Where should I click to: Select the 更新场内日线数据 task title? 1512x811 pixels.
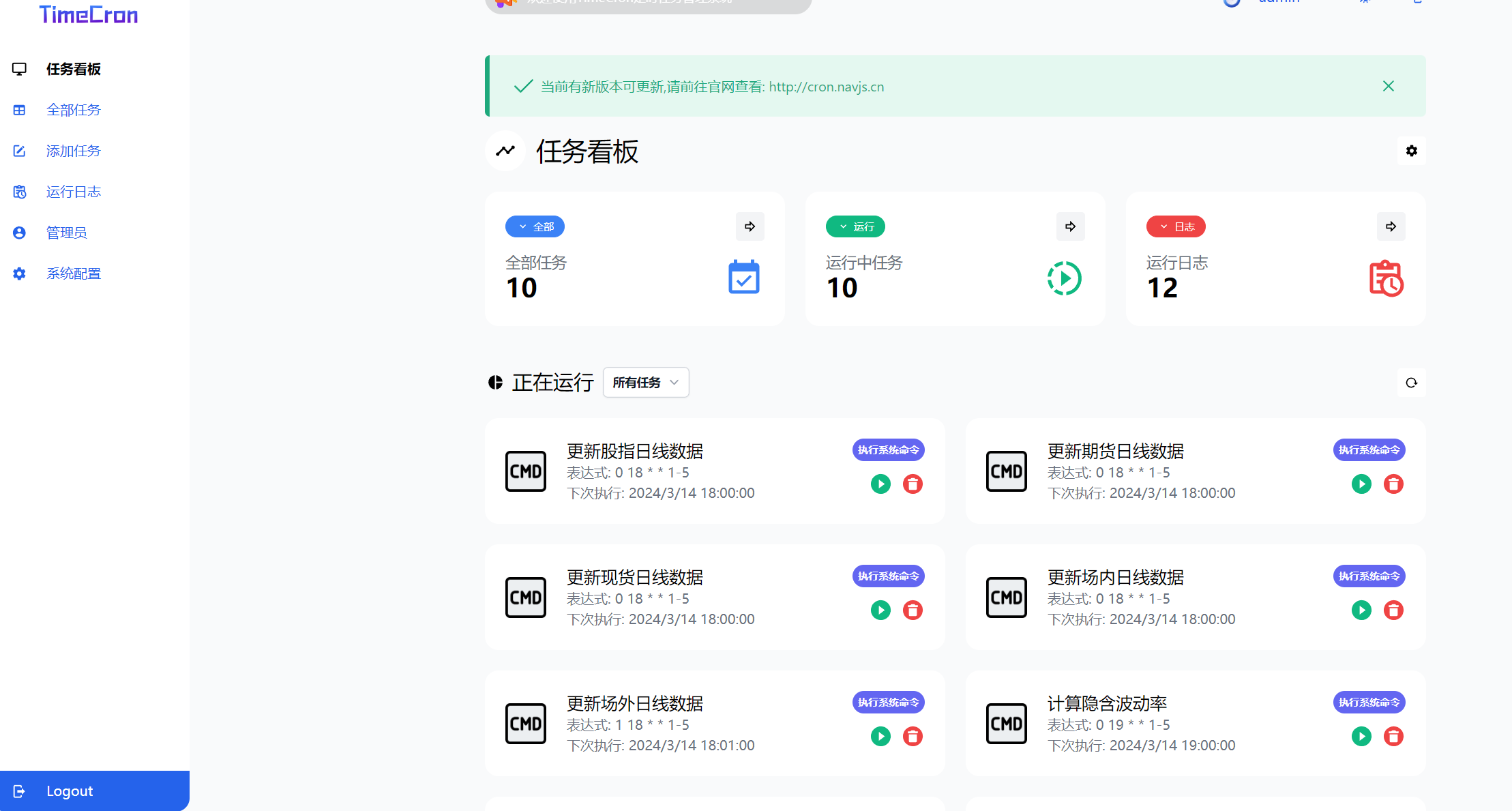pyautogui.click(x=1116, y=577)
